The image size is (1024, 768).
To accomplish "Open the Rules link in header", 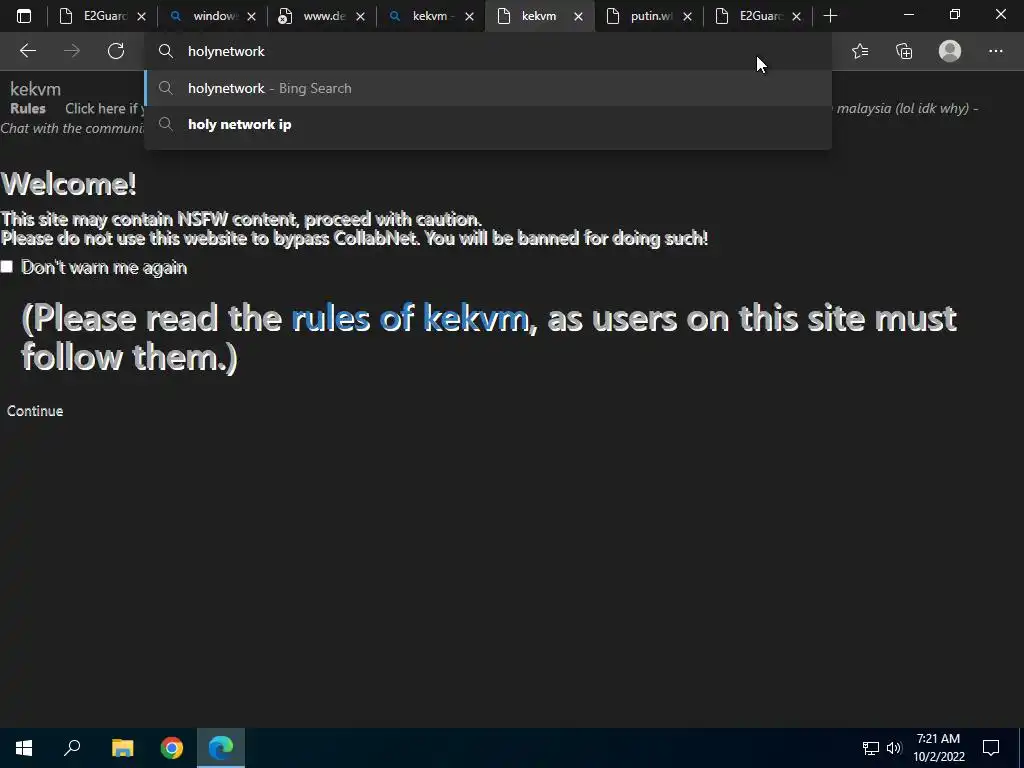I will click(28, 108).
